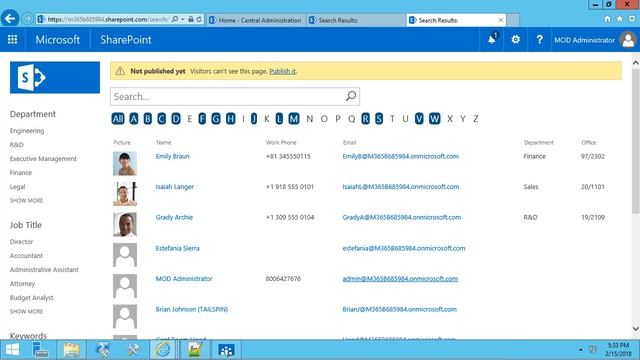Filter people by All
This screenshot has width=640, height=360.
coord(118,118)
